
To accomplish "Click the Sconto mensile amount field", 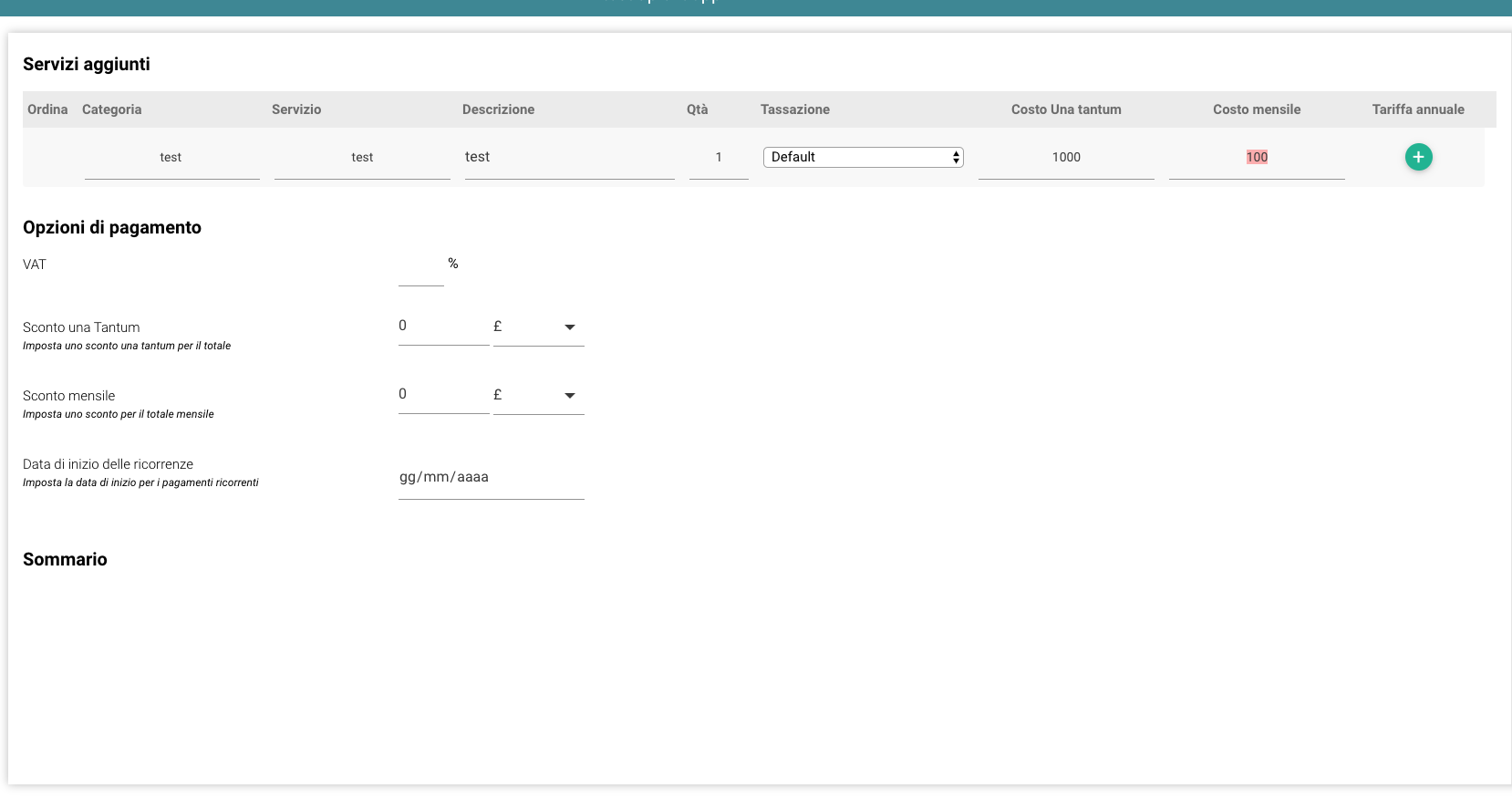I will coord(443,395).
